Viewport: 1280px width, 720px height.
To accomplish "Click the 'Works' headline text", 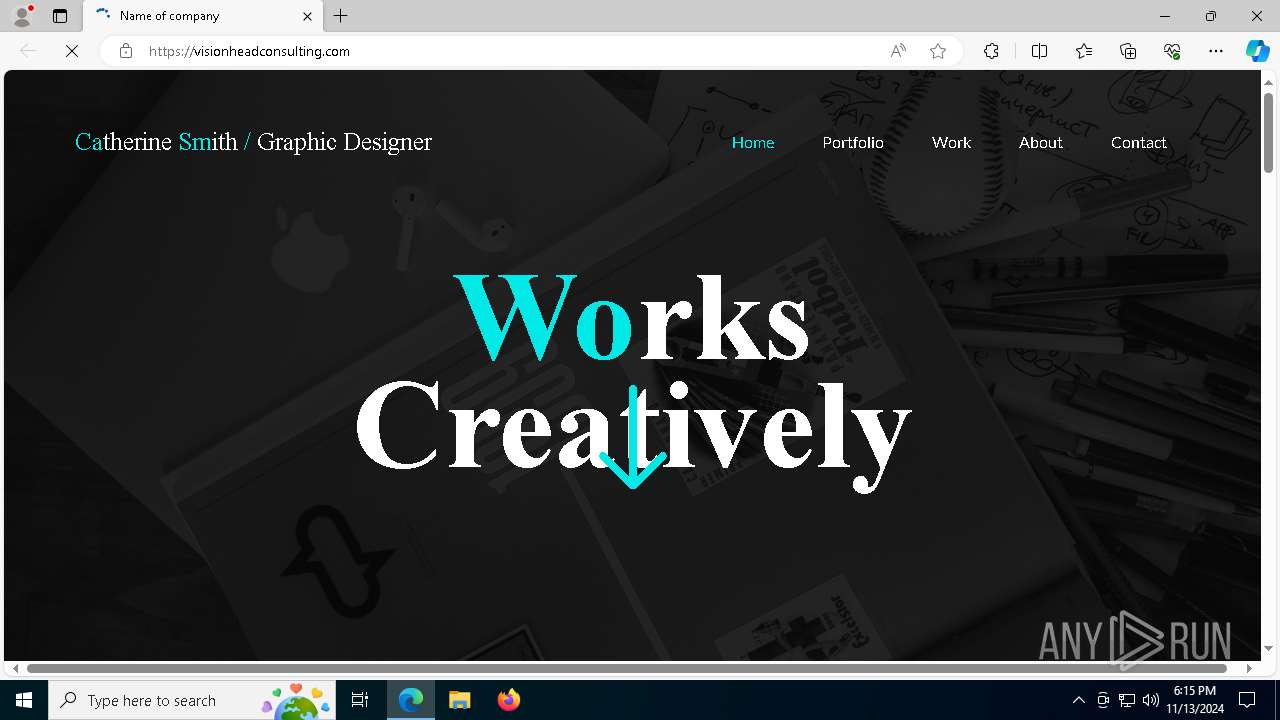I will point(632,317).
